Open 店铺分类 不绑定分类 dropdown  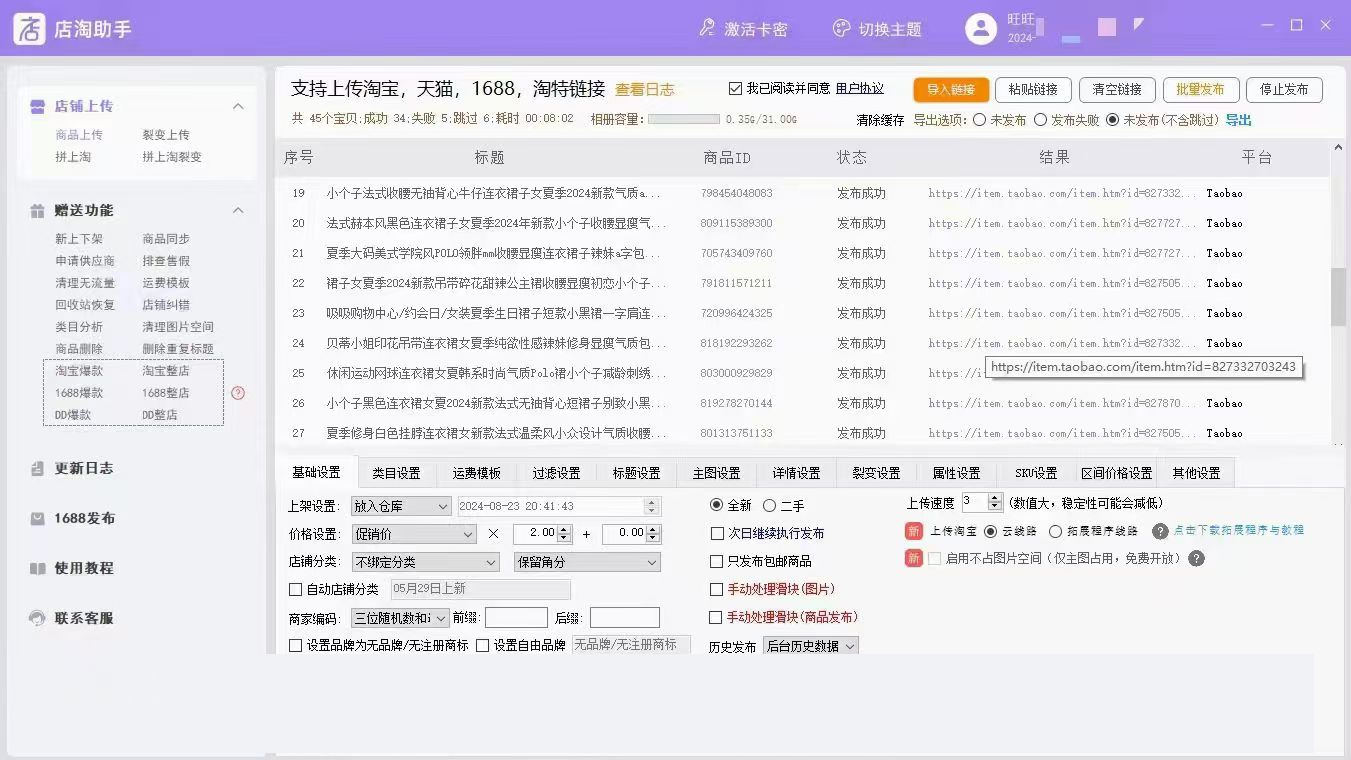(x=428, y=562)
